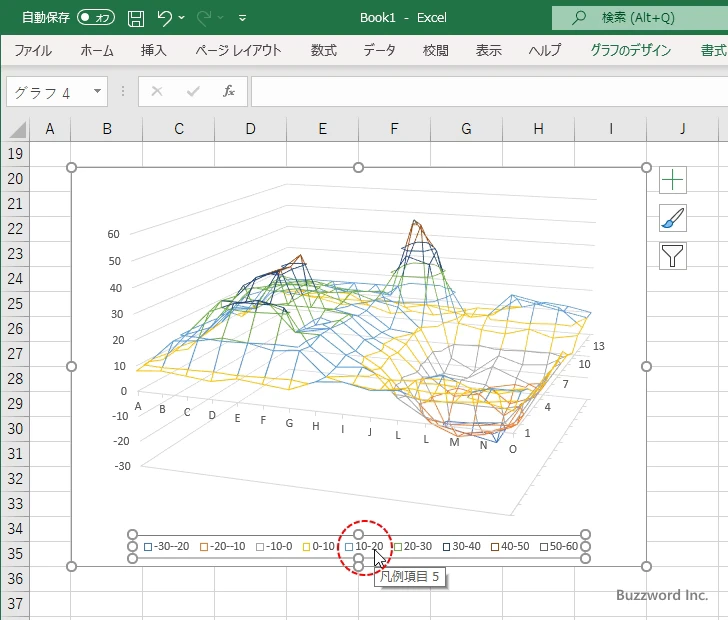Select legend entry -30--20
The height and width of the screenshot is (620, 728).
[x=167, y=546]
